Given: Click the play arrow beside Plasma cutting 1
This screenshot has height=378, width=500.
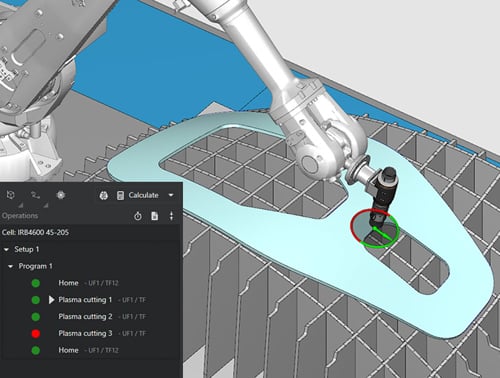Looking at the screenshot, I should tap(52, 300).
